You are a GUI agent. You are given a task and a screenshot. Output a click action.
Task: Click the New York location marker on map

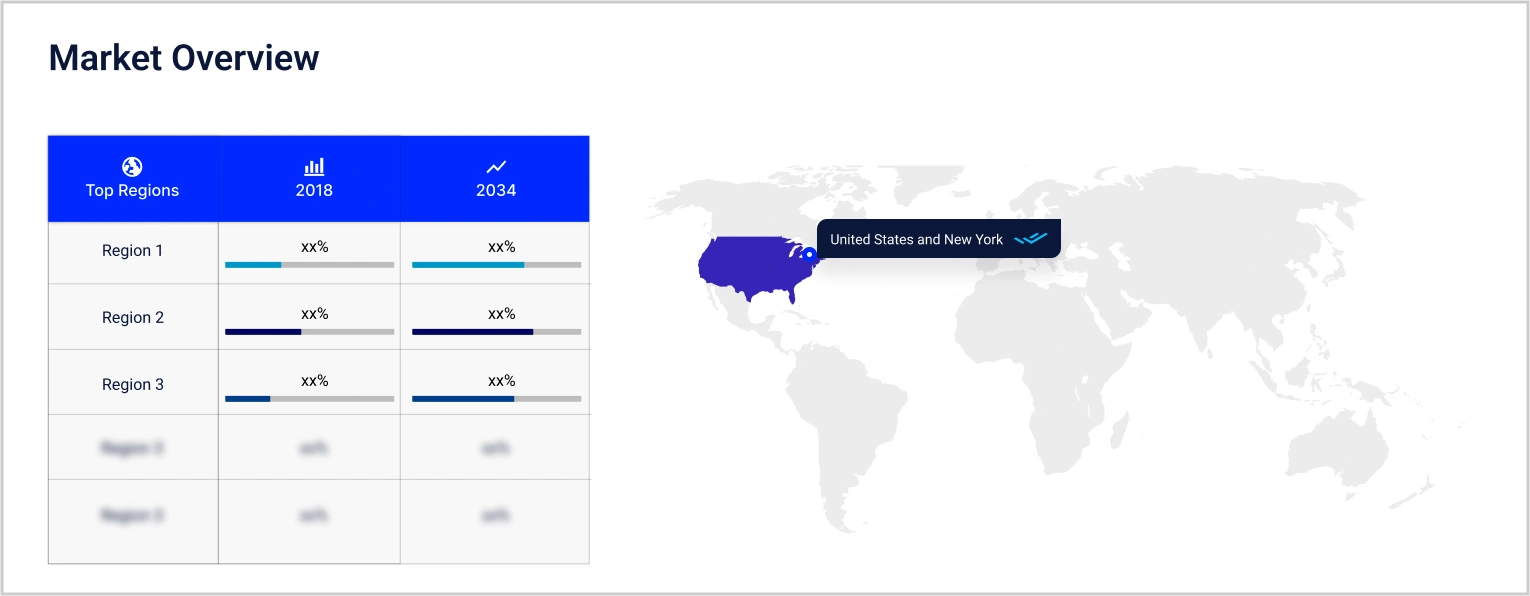[809, 254]
